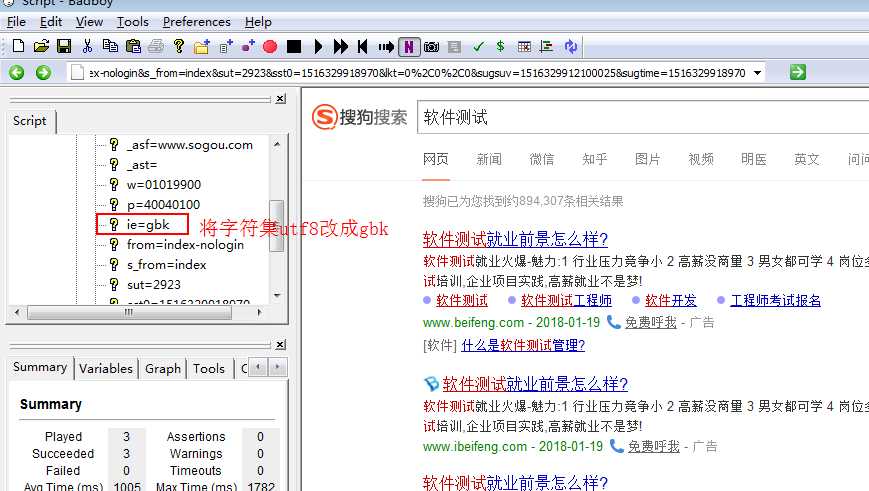Close the Summary panel with x
This screenshot has height=491, width=869.
(281, 345)
